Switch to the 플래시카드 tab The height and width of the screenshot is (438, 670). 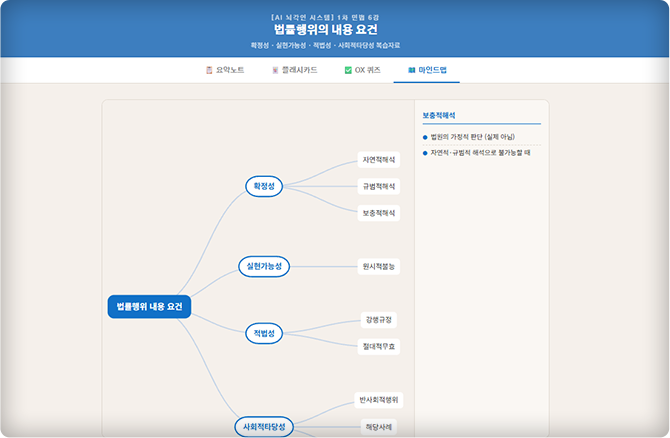click(295, 70)
